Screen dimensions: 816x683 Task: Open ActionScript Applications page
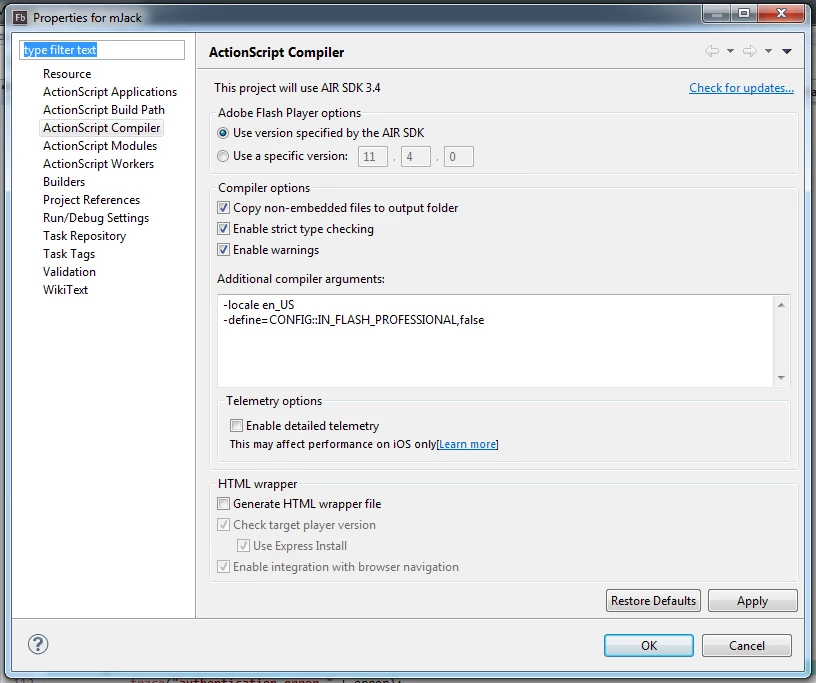(x=110, y=92)
